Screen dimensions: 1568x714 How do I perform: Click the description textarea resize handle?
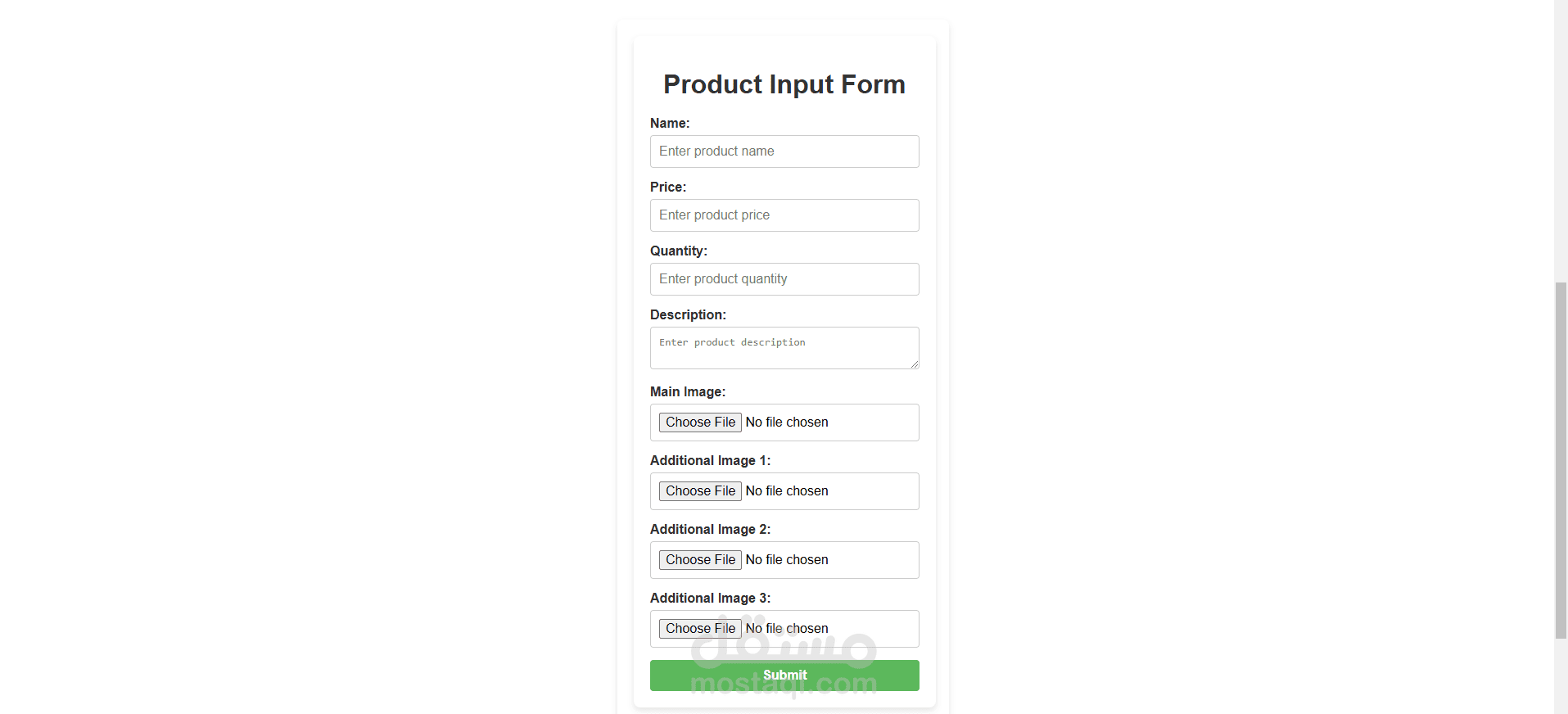coord(914,364)
